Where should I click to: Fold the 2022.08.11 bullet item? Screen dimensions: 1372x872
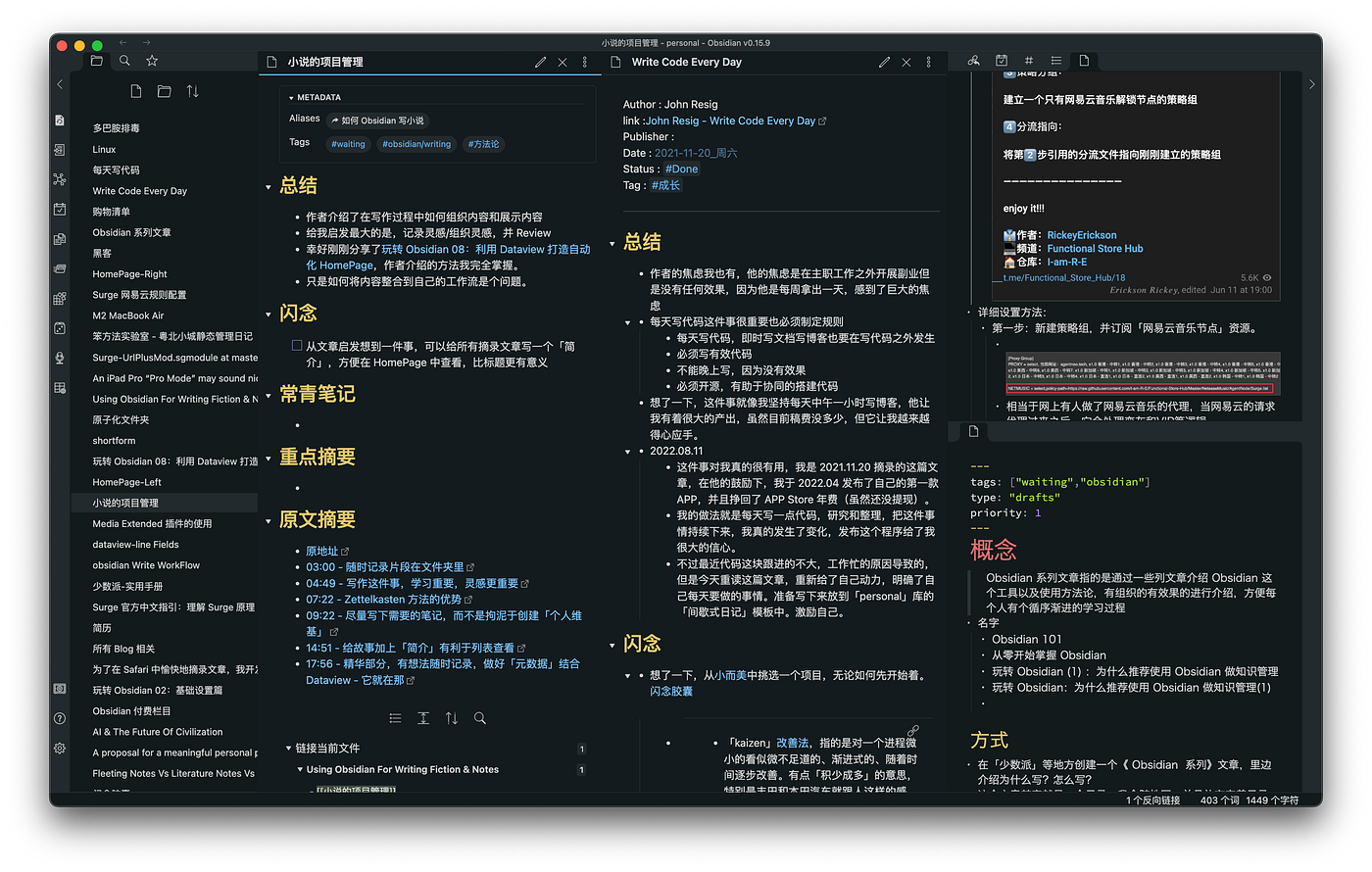(628, 452)
